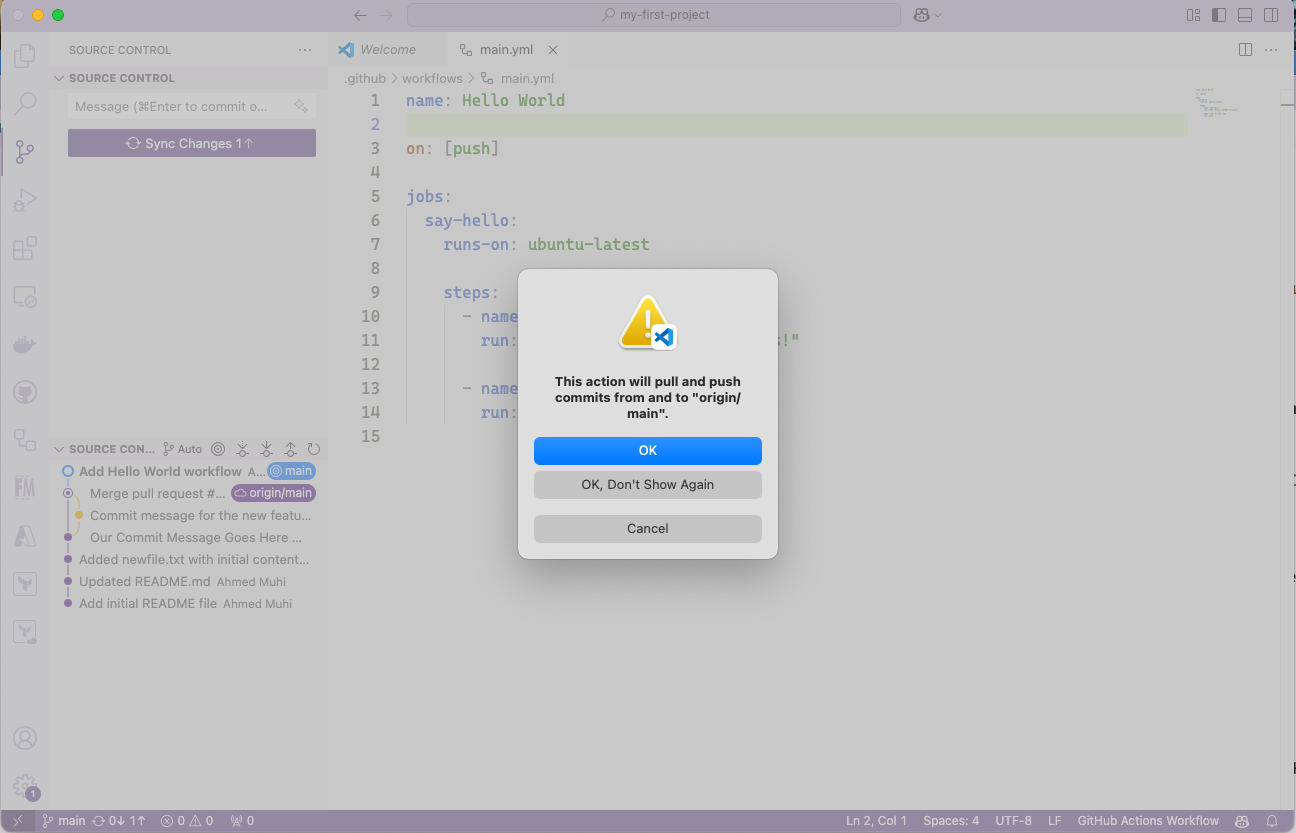This screenshot has width=1296, height=833.
Task: Go forward with the right arrow
Action: 387,15
